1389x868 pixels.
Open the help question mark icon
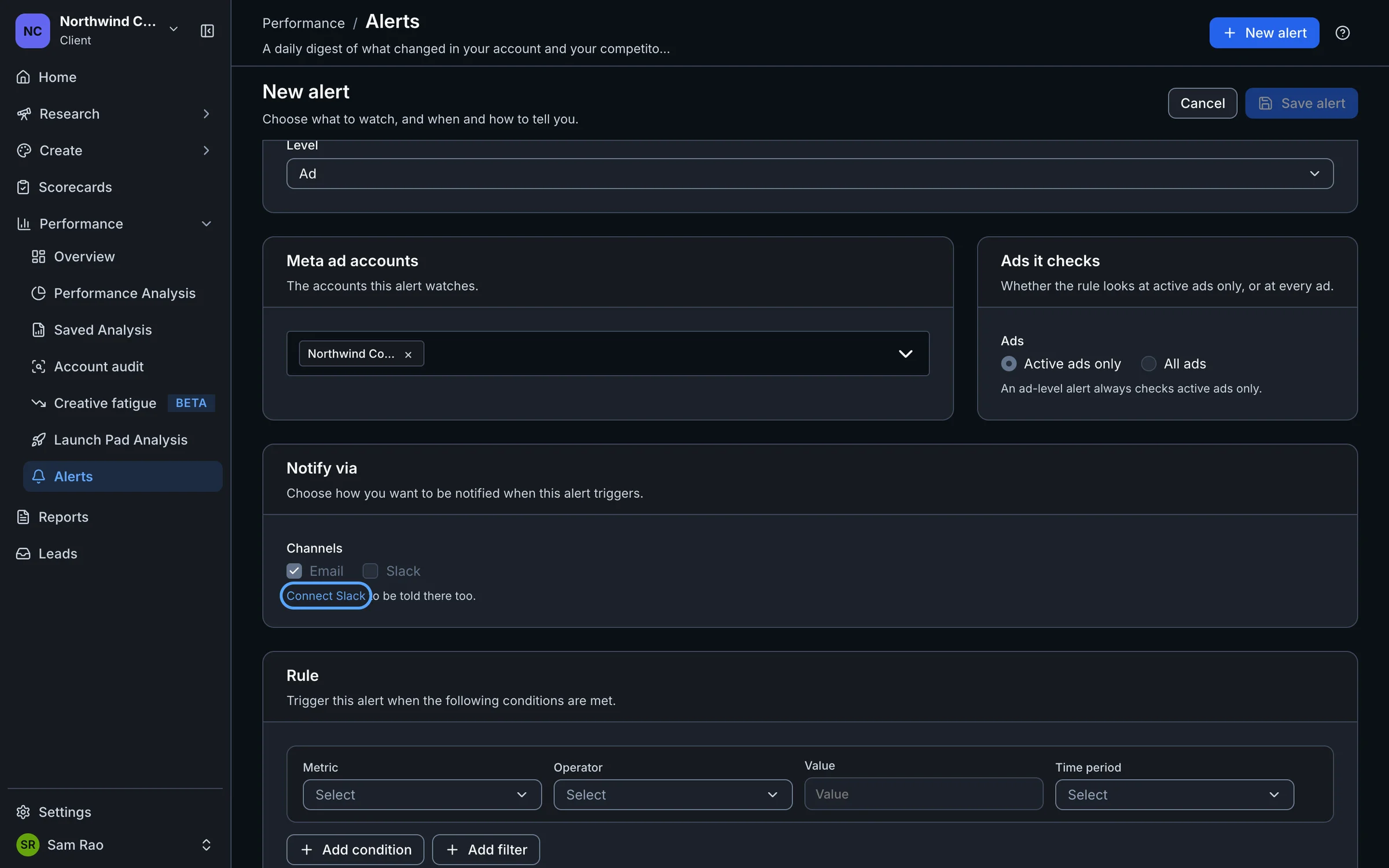[x=1342, y=33]
